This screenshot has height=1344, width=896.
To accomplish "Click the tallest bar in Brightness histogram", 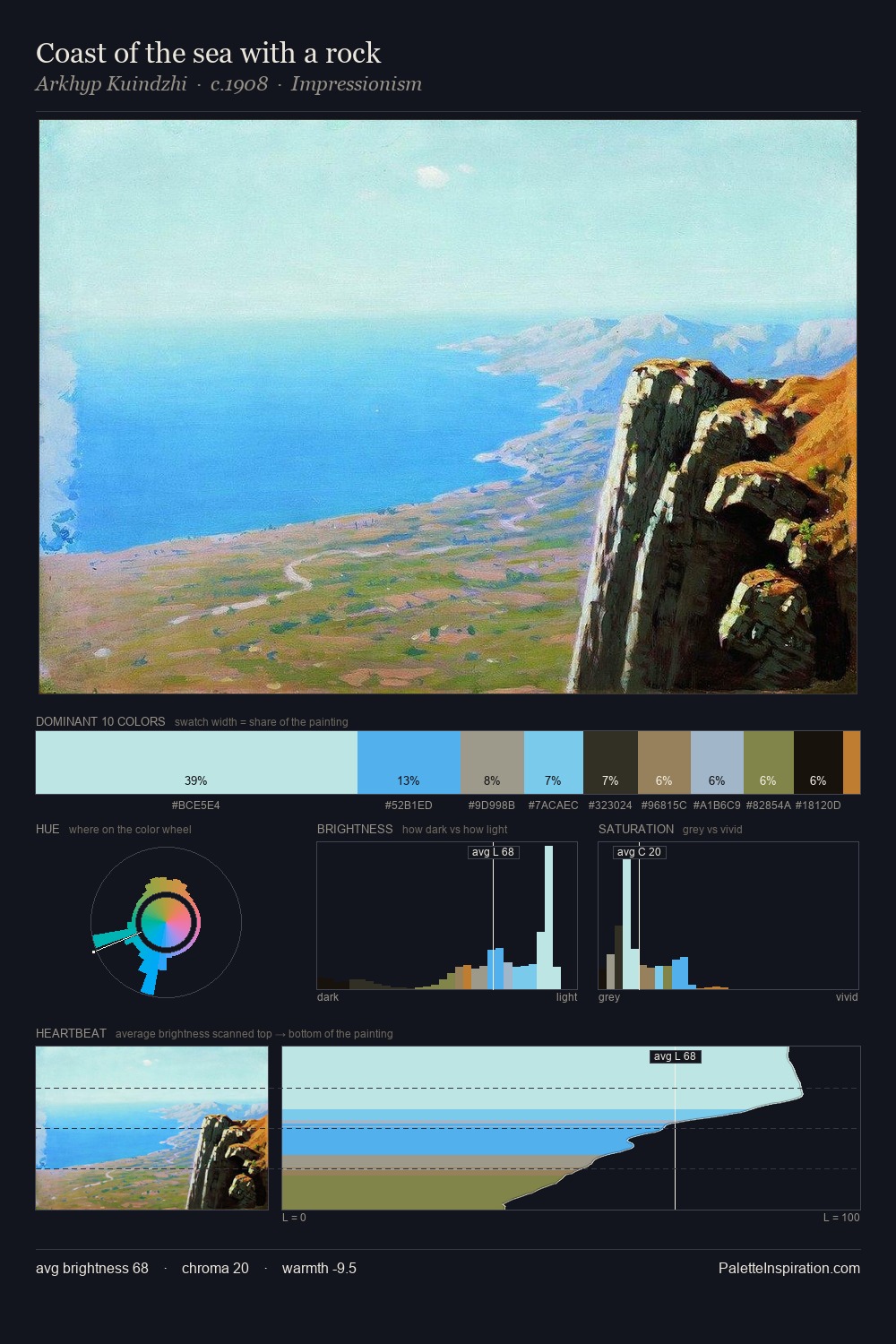I will click(548, 917).
